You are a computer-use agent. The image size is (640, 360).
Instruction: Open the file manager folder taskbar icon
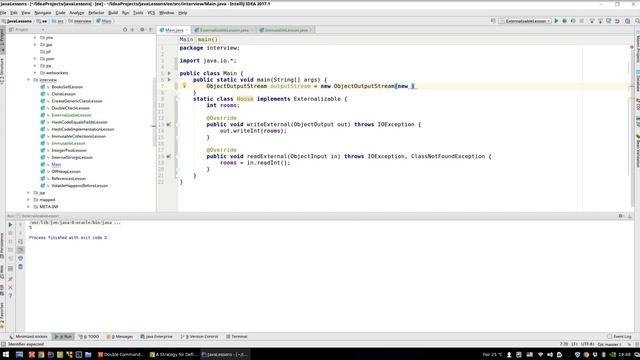click(88, 354)
